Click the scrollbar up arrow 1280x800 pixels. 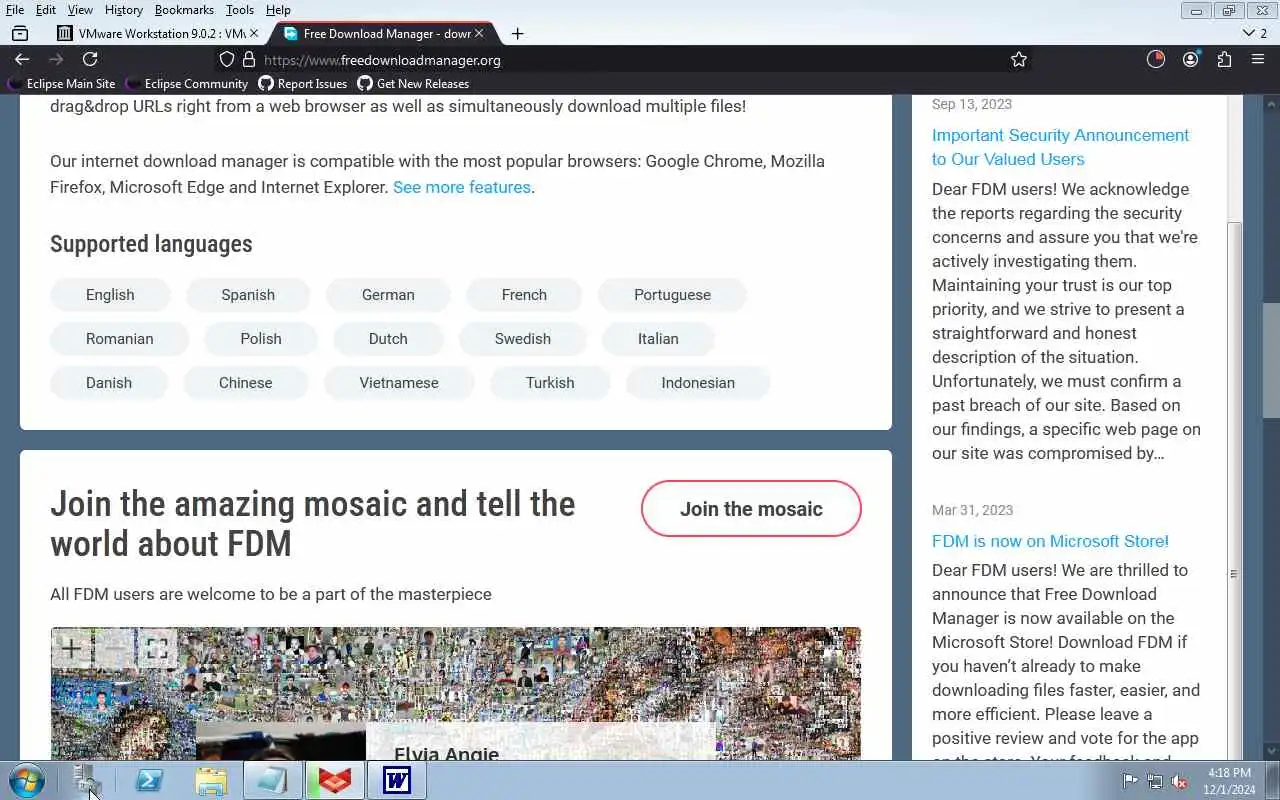[x=1271, y=103]
